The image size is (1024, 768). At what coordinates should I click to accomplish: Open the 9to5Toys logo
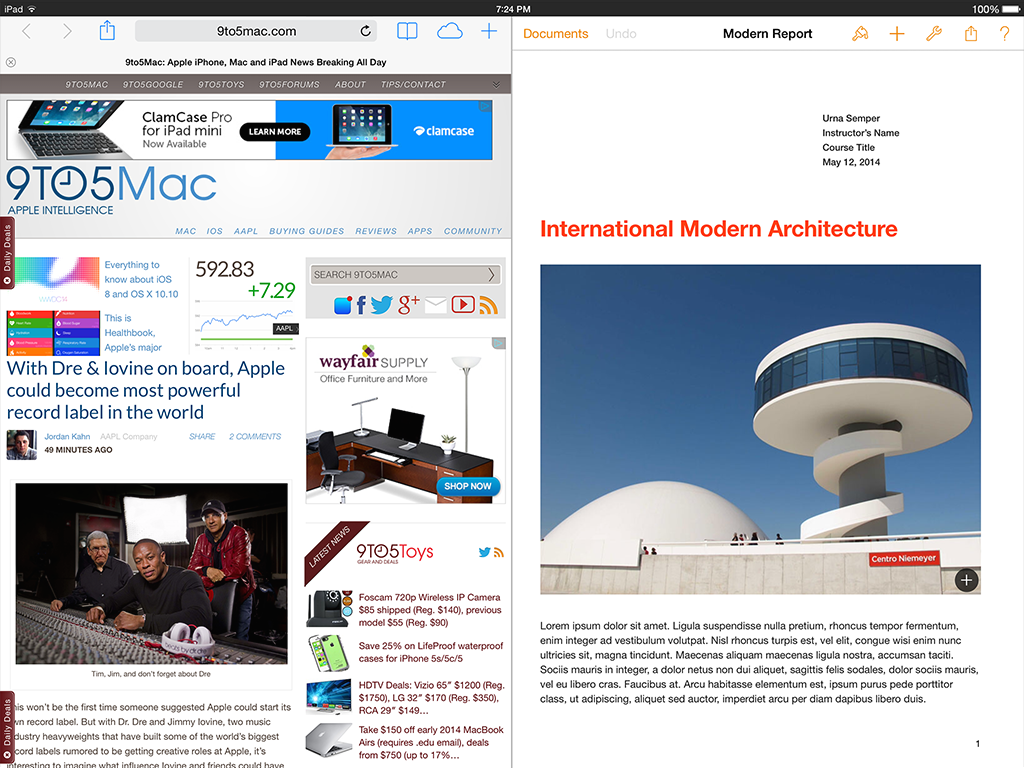[395, 552]
